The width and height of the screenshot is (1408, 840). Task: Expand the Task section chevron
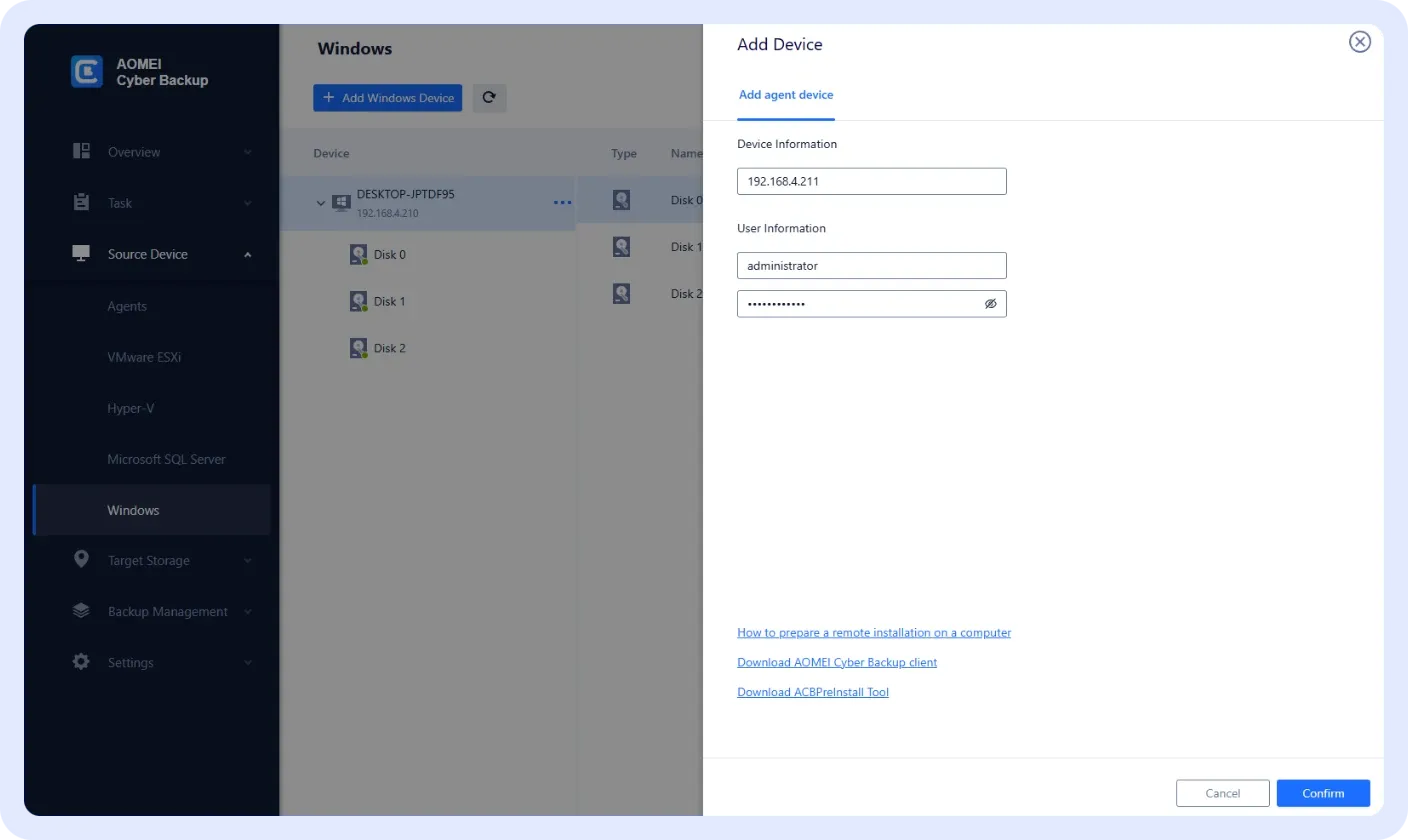[x=247, y=203]
